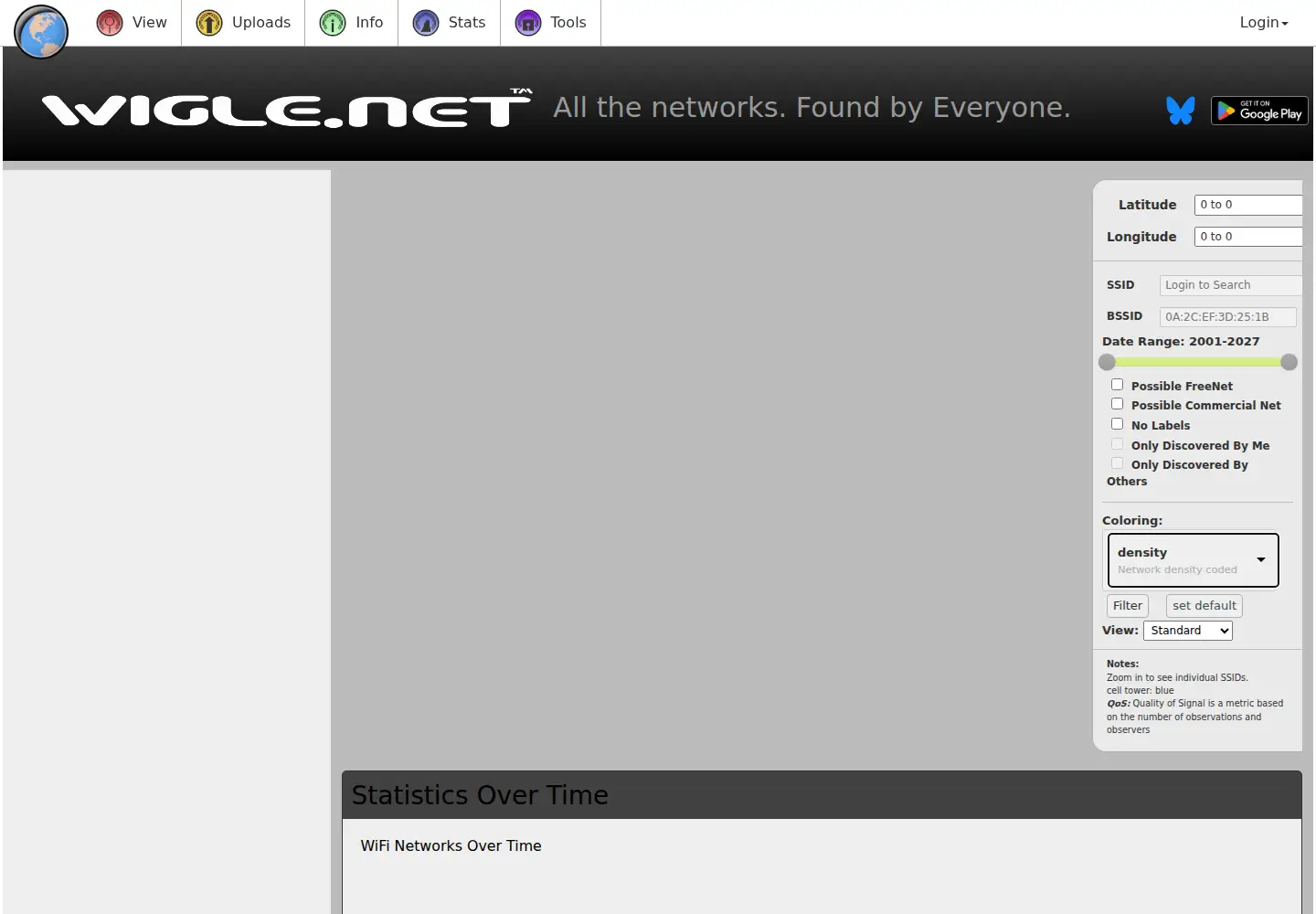Open the Bluesky butterfly icon link

pos(1181,111)
